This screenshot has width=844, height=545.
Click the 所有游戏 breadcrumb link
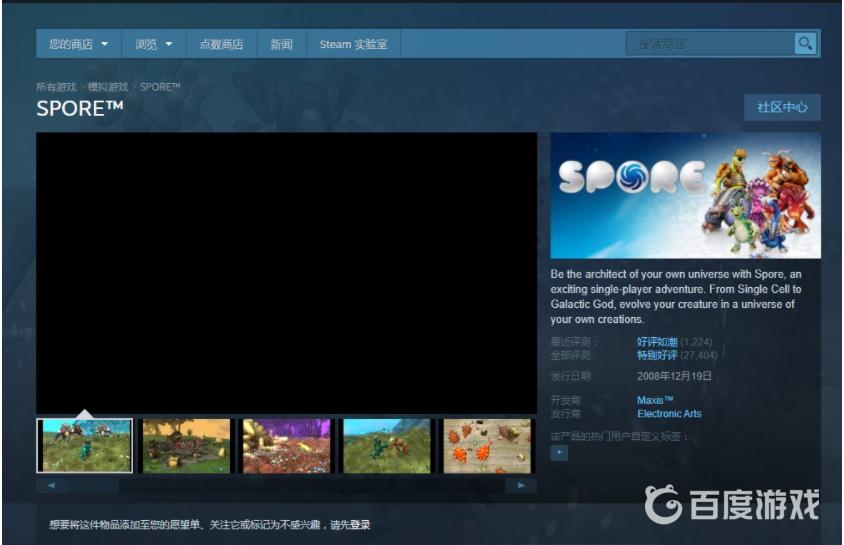56,87
